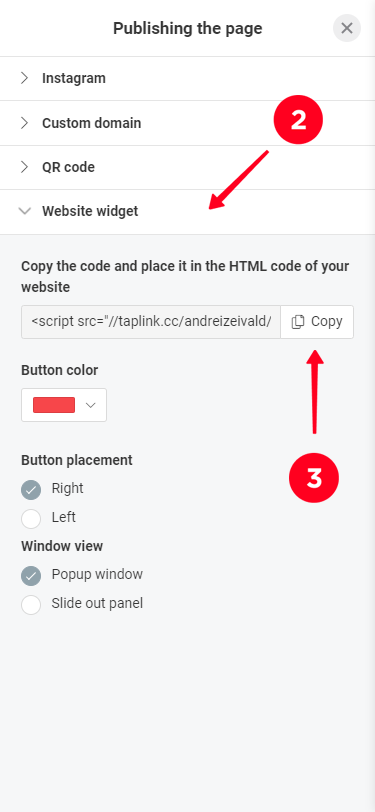Viewport: 375px width, 812px height.
Task: Click the Website widget section header
Action: 188,211
